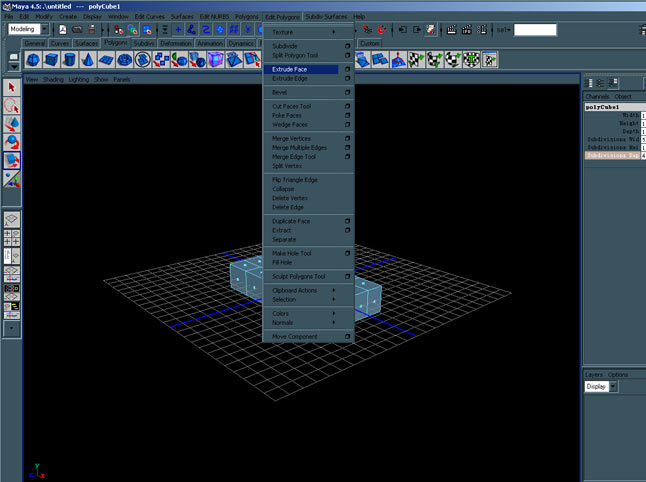Toggle the first channel box layout icon

(x=588, y=83)
